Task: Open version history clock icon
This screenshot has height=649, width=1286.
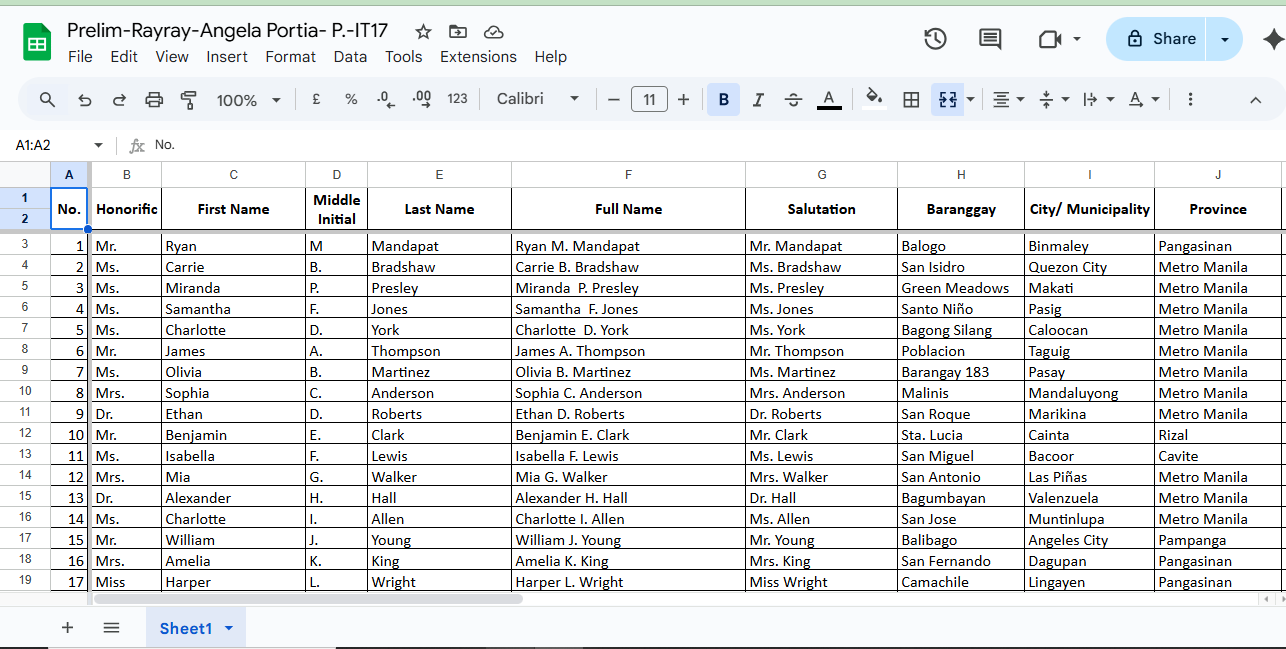Action: 935,39
